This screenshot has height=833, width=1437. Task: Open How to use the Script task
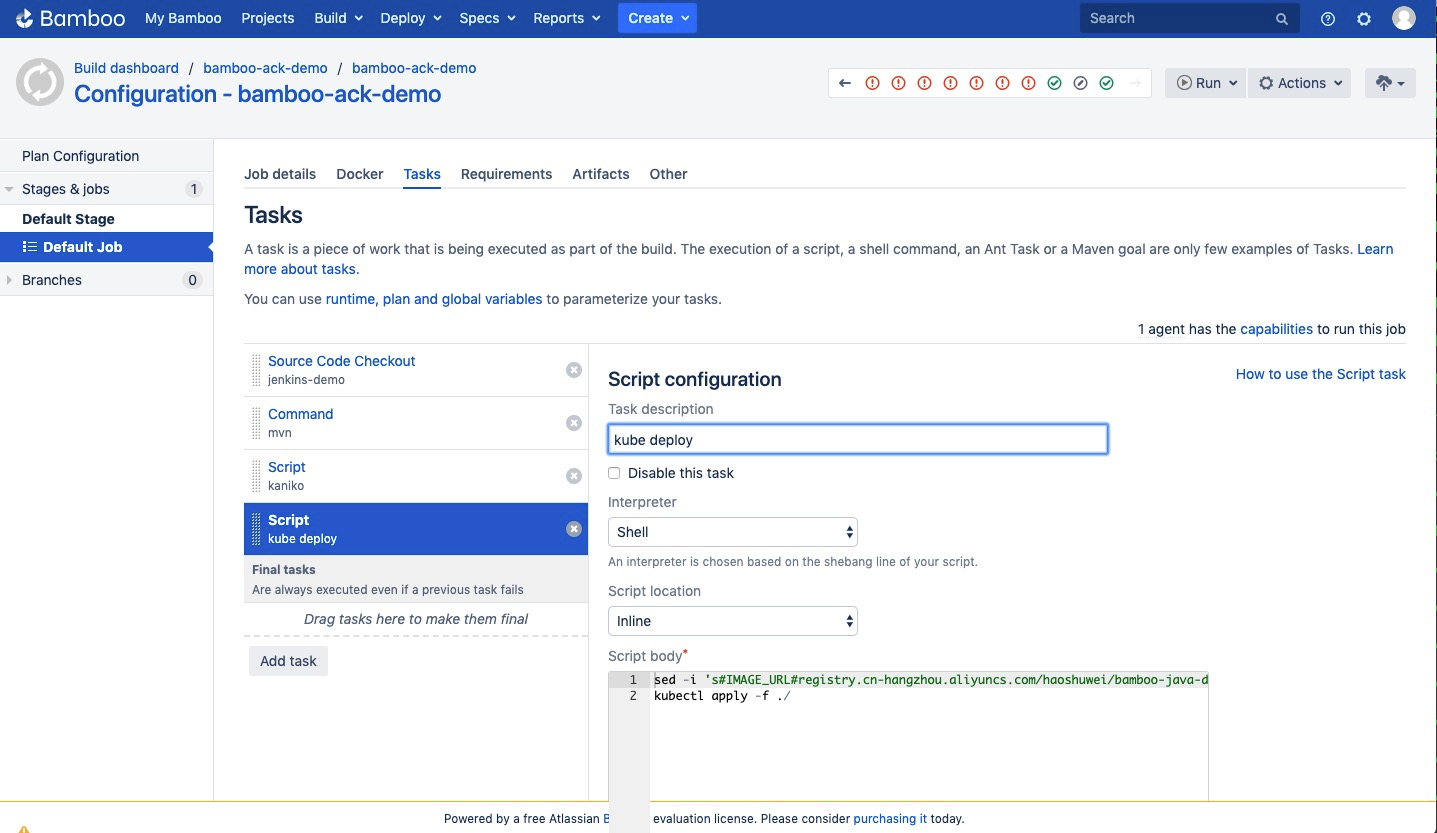(x=1321, y=374)
